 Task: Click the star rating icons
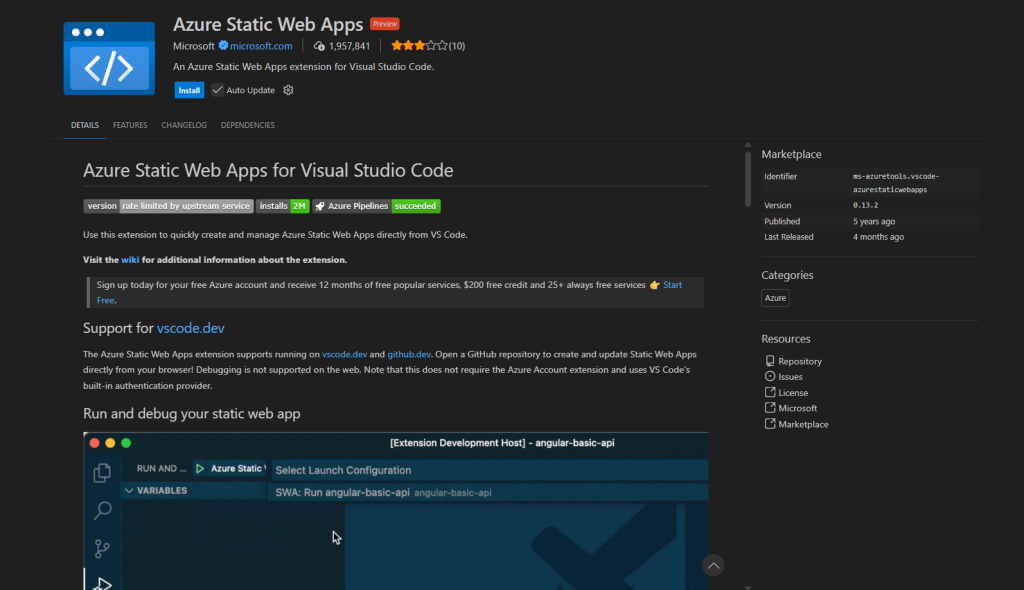point(419,46)
